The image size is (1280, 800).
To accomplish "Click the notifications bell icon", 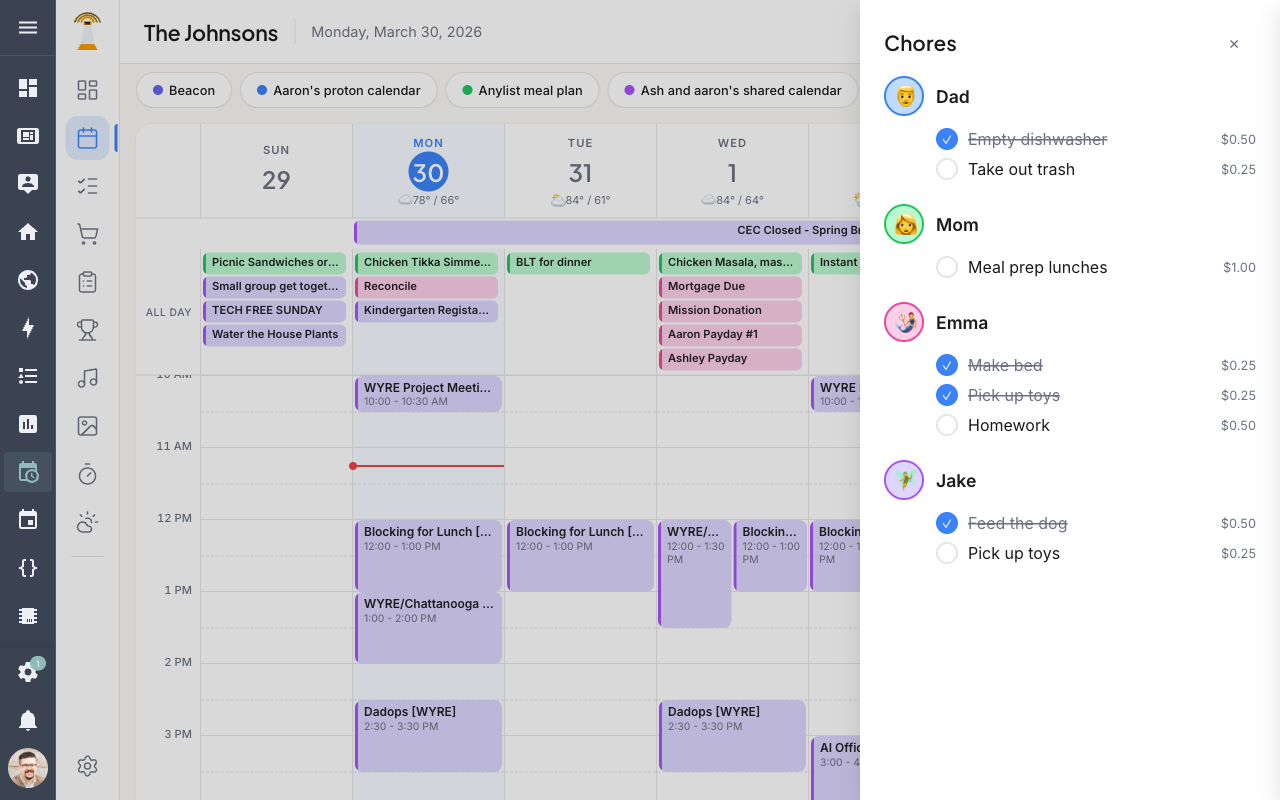I will [x=28, y=720].
